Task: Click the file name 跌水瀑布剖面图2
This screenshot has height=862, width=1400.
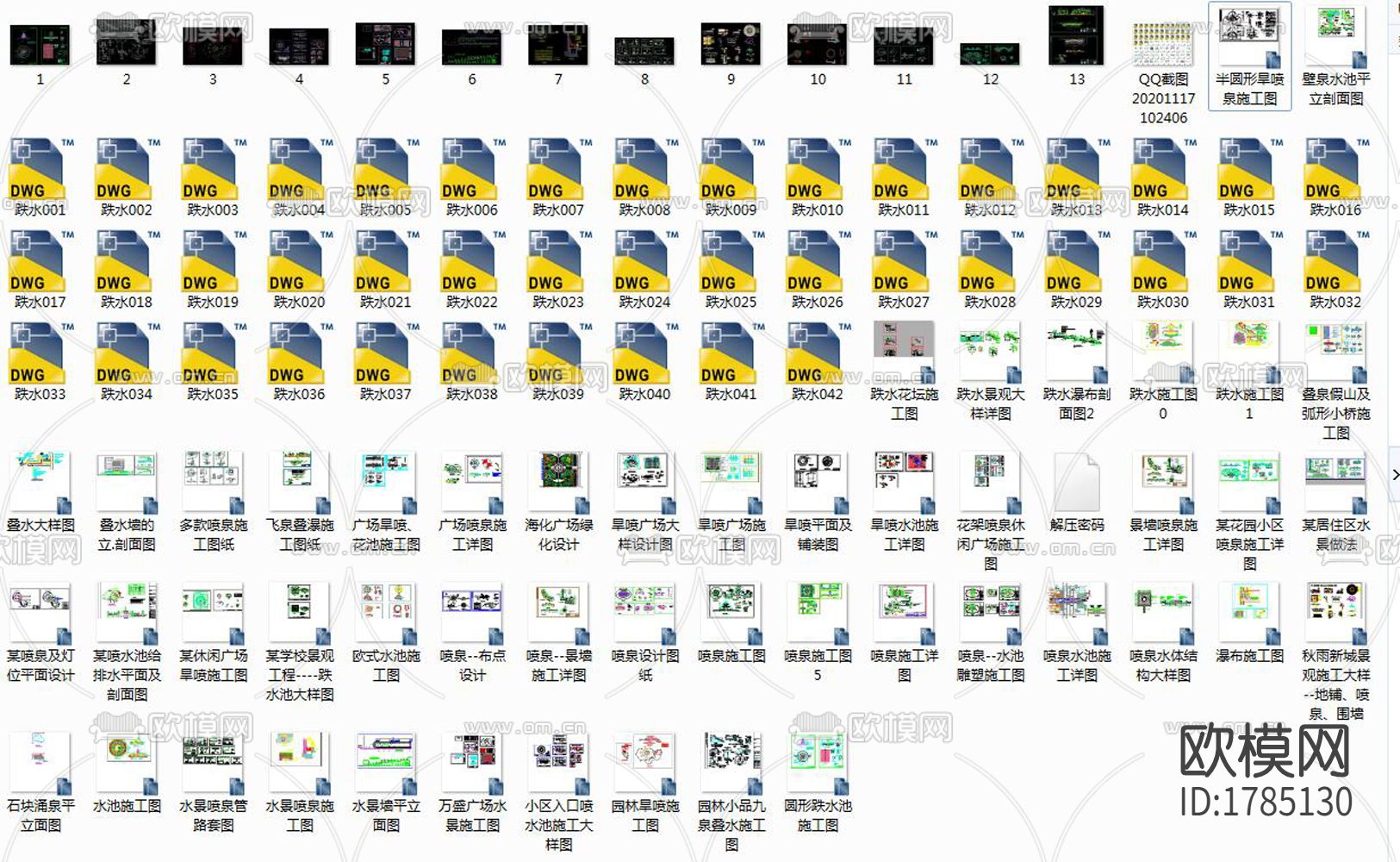Action: [1077, 403]
